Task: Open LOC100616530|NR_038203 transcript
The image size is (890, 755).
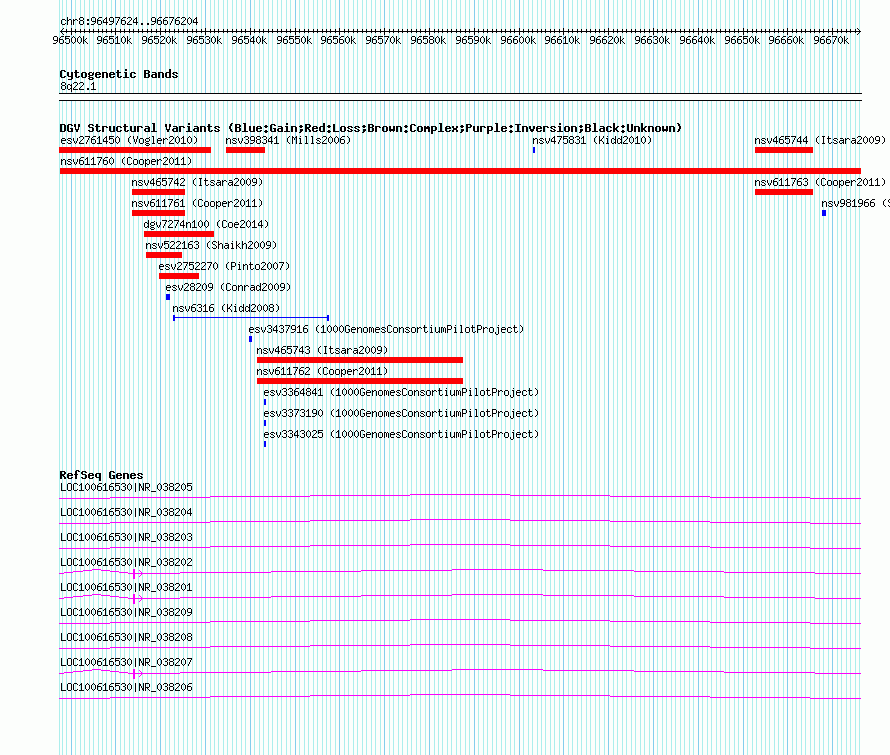Action: point(126,537)
